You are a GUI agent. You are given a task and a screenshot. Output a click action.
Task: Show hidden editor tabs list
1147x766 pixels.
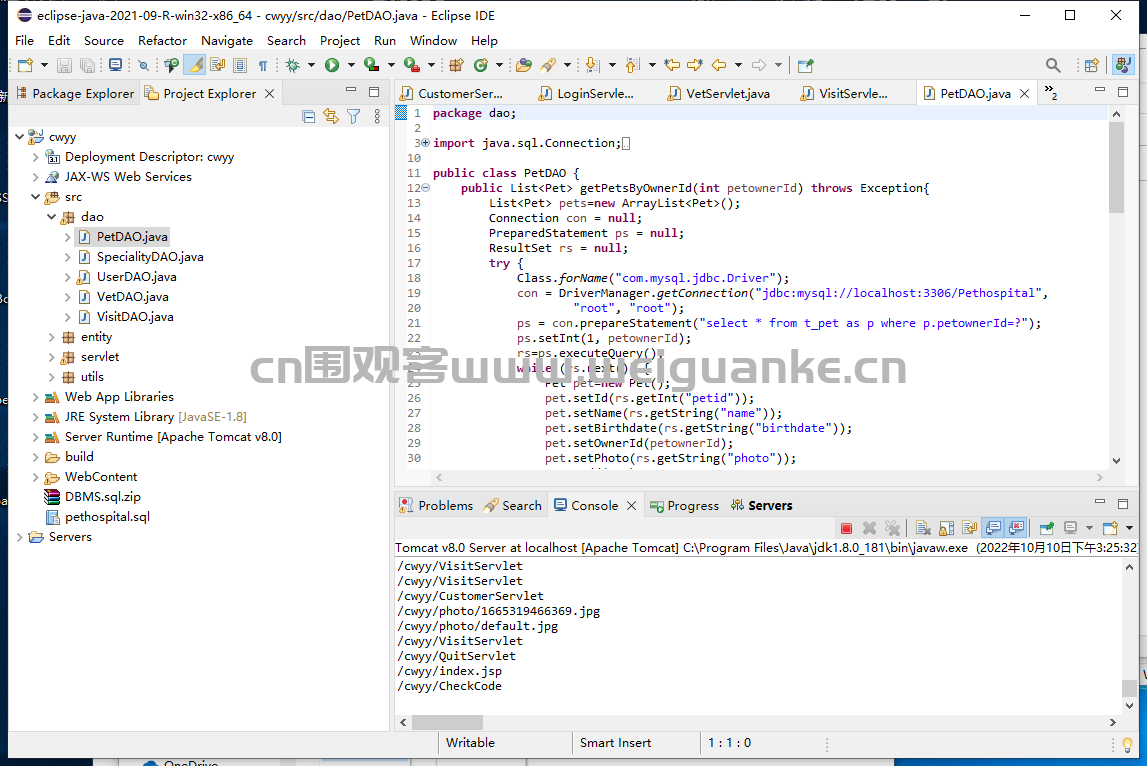coord(1051,92)
